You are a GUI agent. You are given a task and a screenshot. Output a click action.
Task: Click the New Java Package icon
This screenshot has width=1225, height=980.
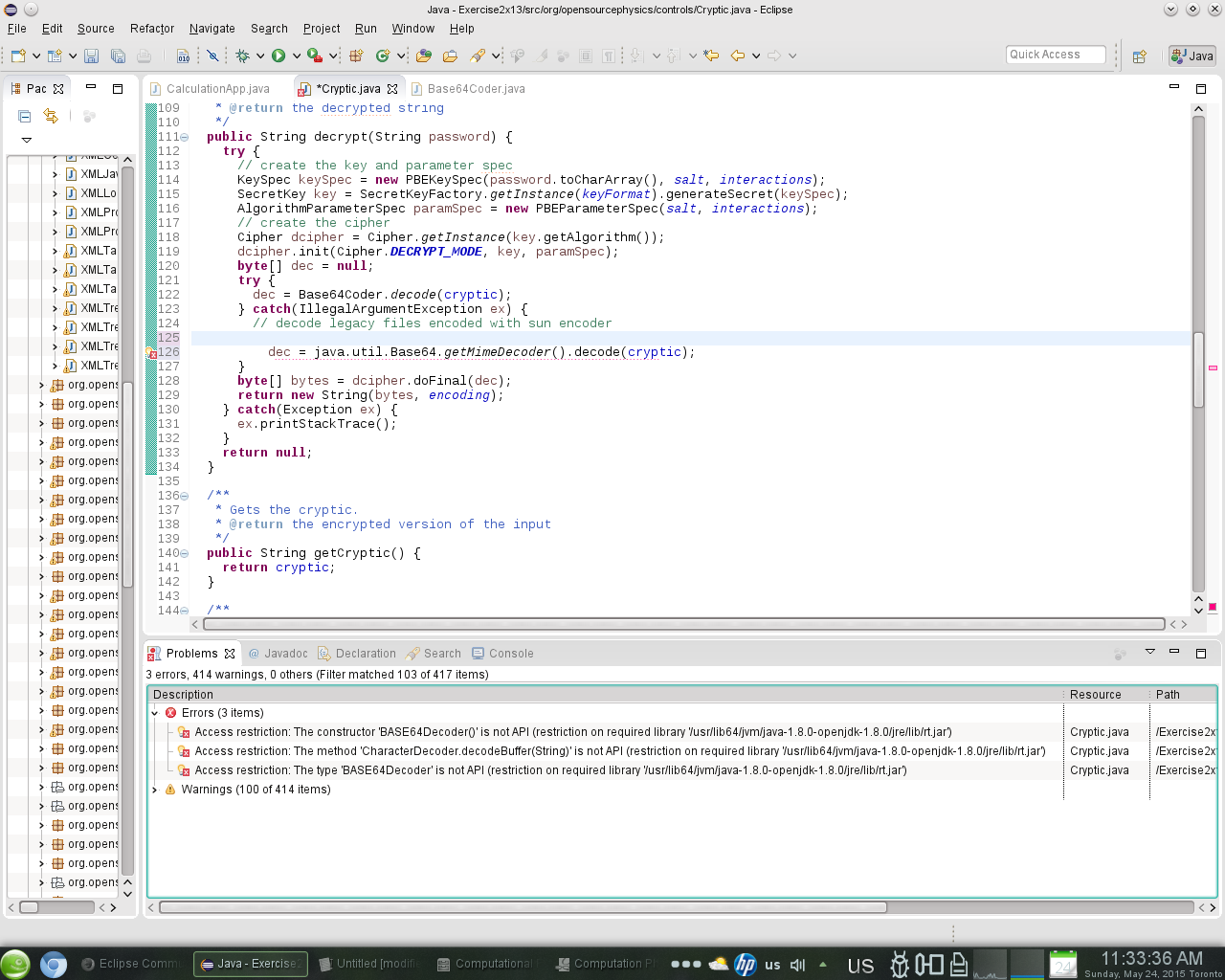click(x=356, y=56)
